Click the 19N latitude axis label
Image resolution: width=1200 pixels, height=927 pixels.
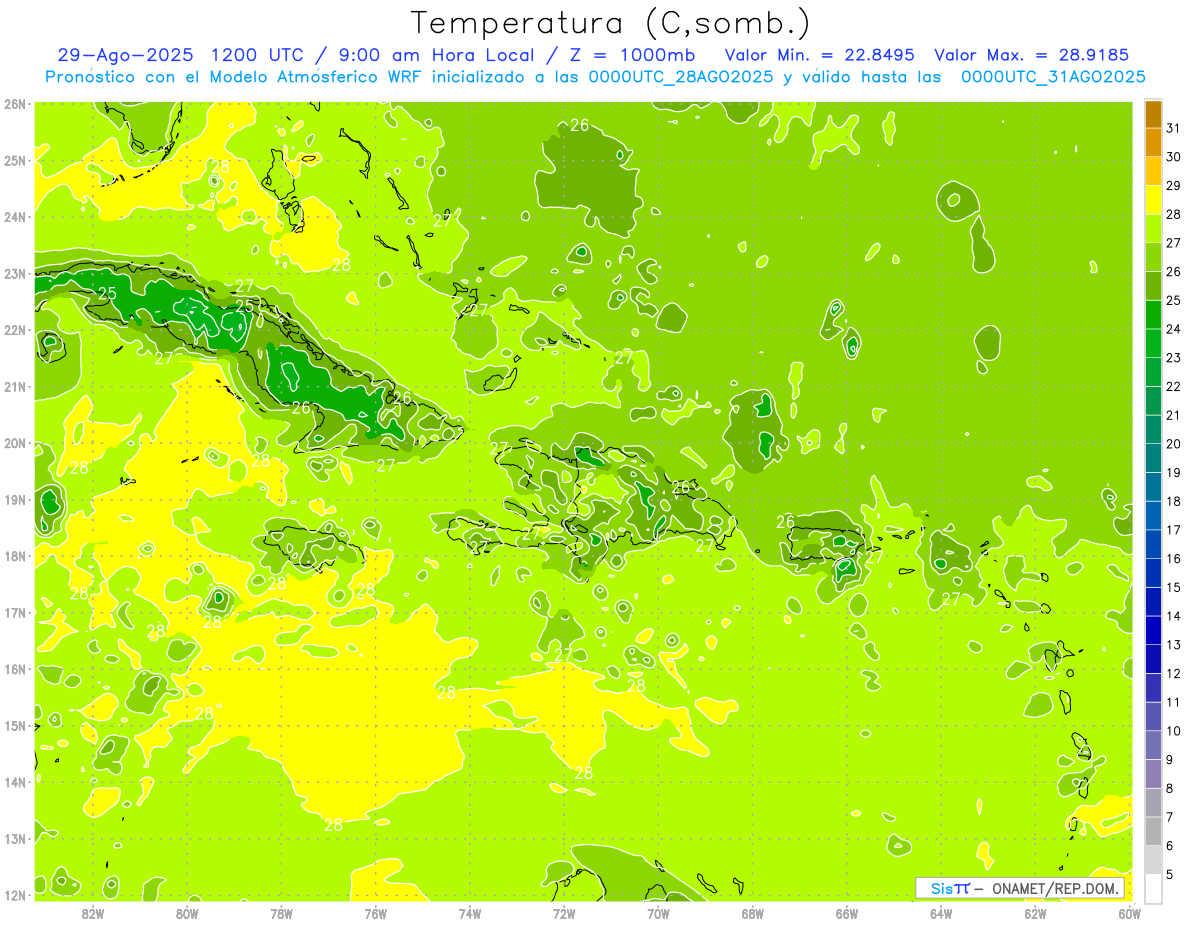point(14,500)
